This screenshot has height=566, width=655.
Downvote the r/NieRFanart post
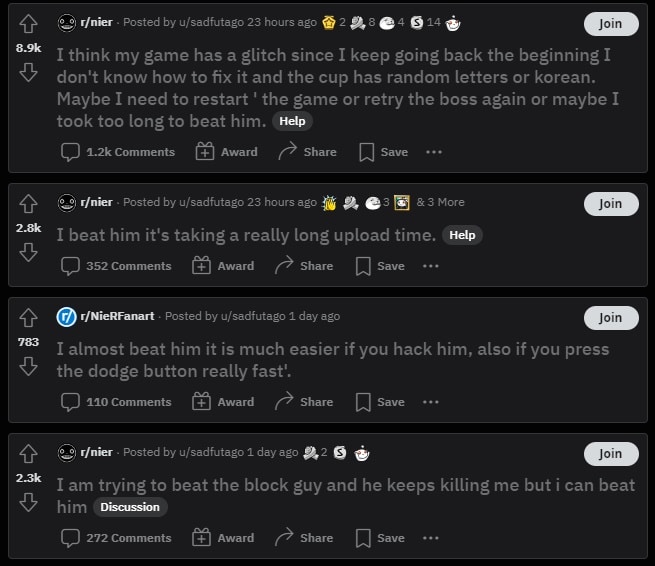(x=28, y=366)
